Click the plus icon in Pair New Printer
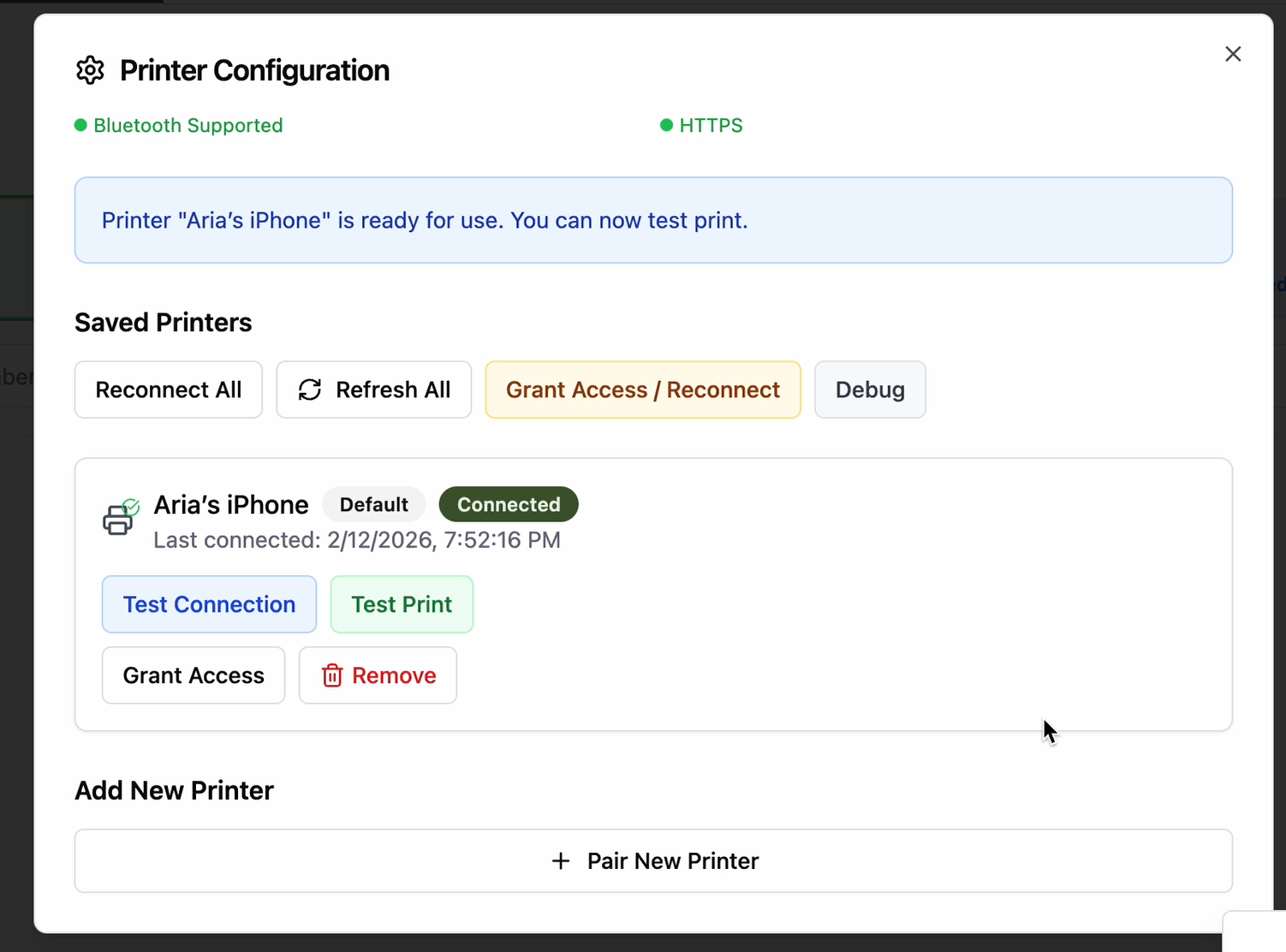Screen dimensions: 1286x952 [561, 860]
